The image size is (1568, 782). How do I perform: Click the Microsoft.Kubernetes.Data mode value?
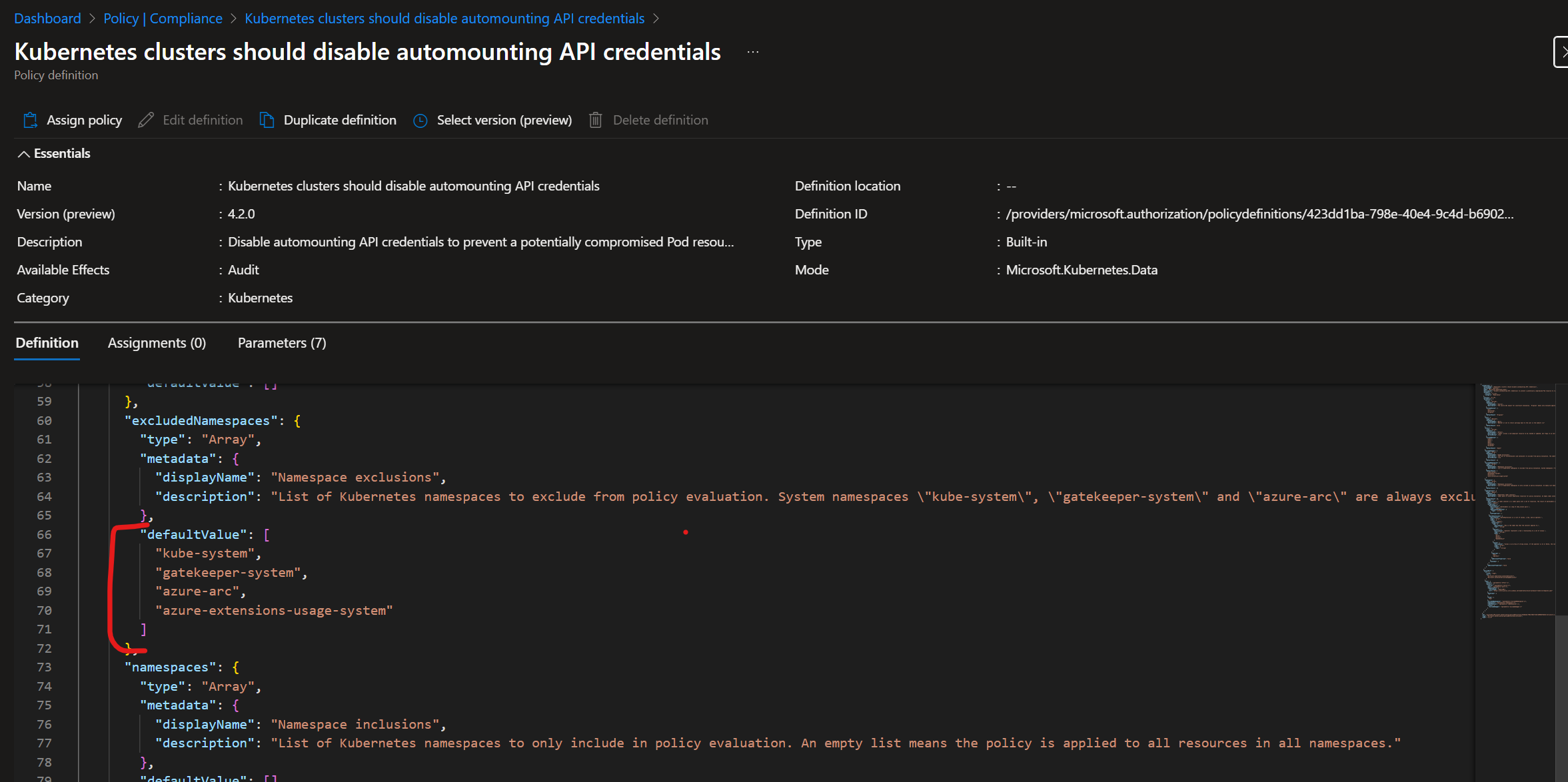pos(1082,270)
